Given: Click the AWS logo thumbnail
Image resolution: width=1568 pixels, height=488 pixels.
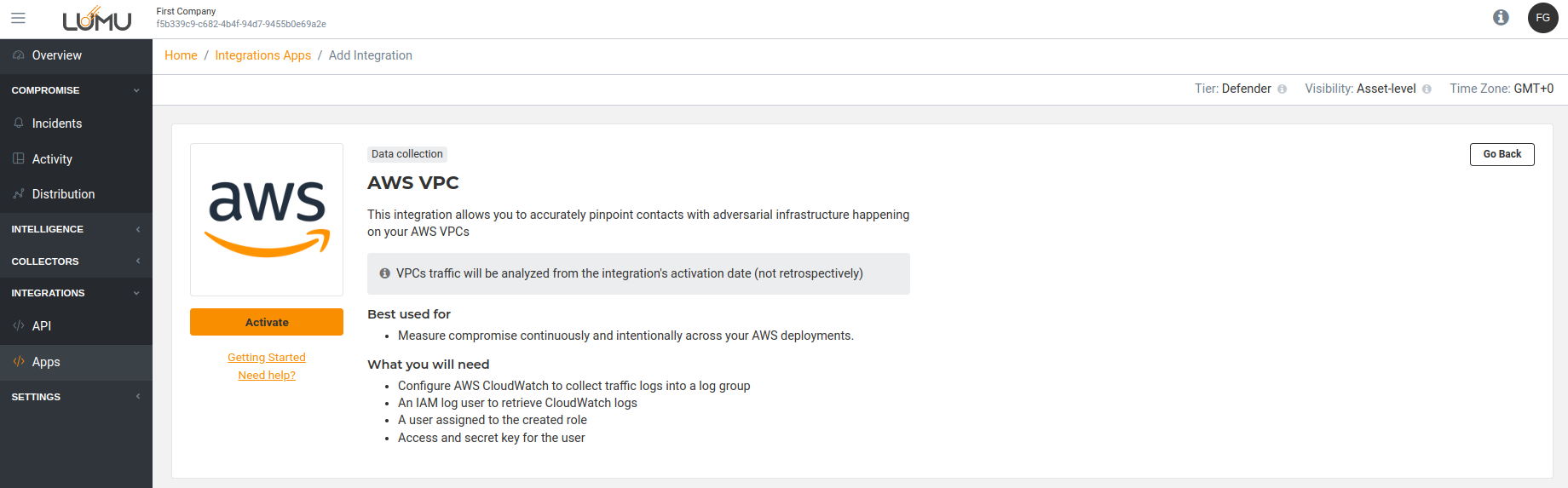Looking at the screenshot, I should coord(267,220).
